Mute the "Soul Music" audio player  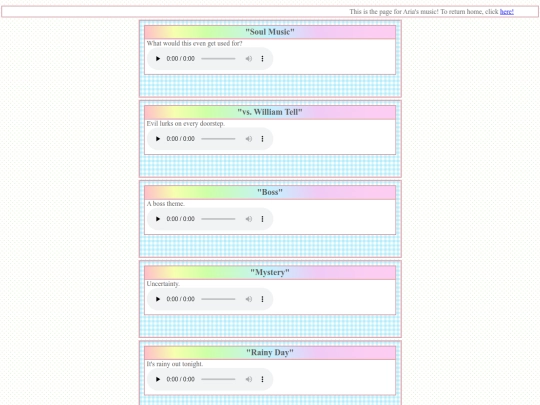[249, 59]
